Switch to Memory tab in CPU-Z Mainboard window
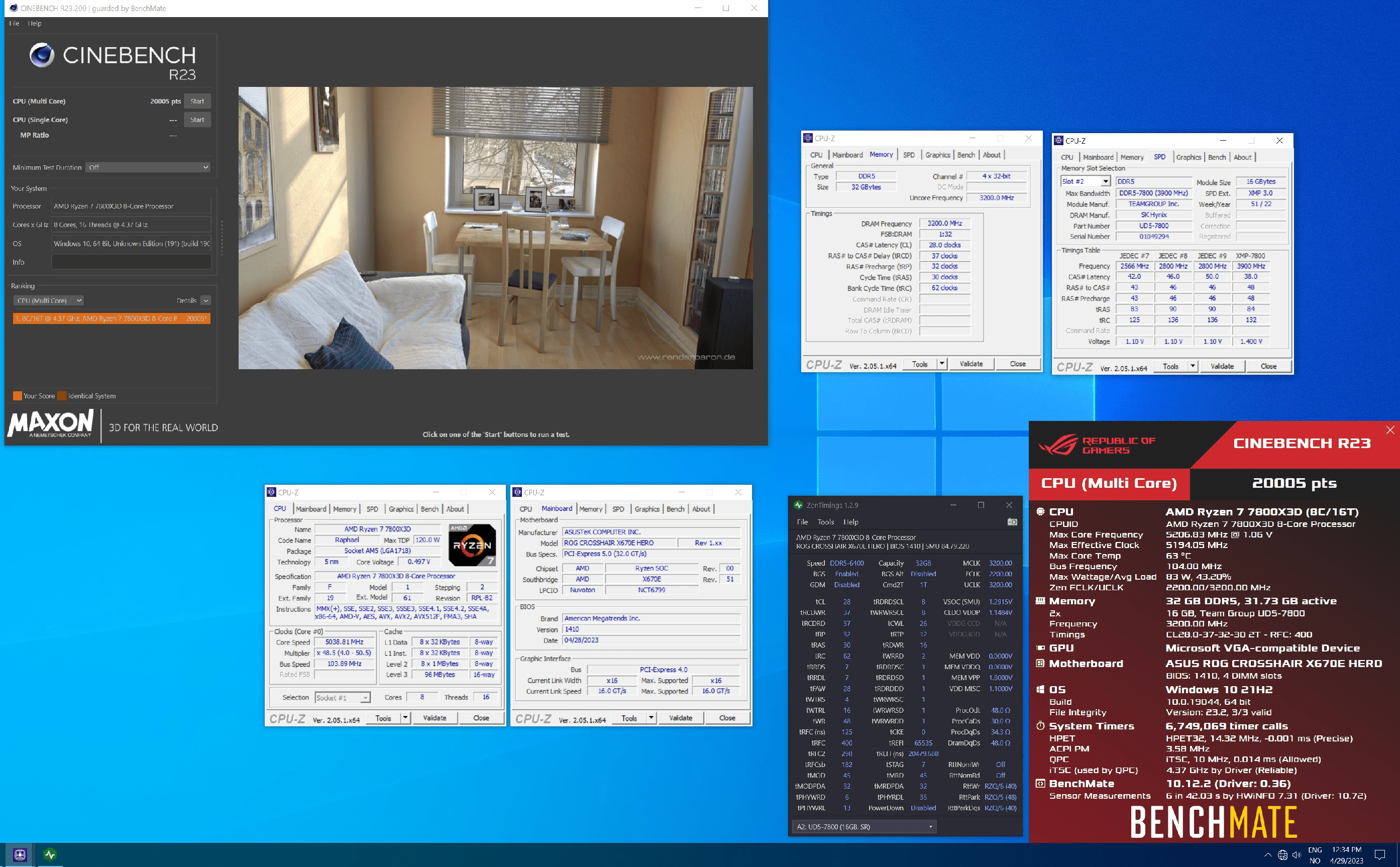Screen dimensions: 1400x867 tap(591, 509)
